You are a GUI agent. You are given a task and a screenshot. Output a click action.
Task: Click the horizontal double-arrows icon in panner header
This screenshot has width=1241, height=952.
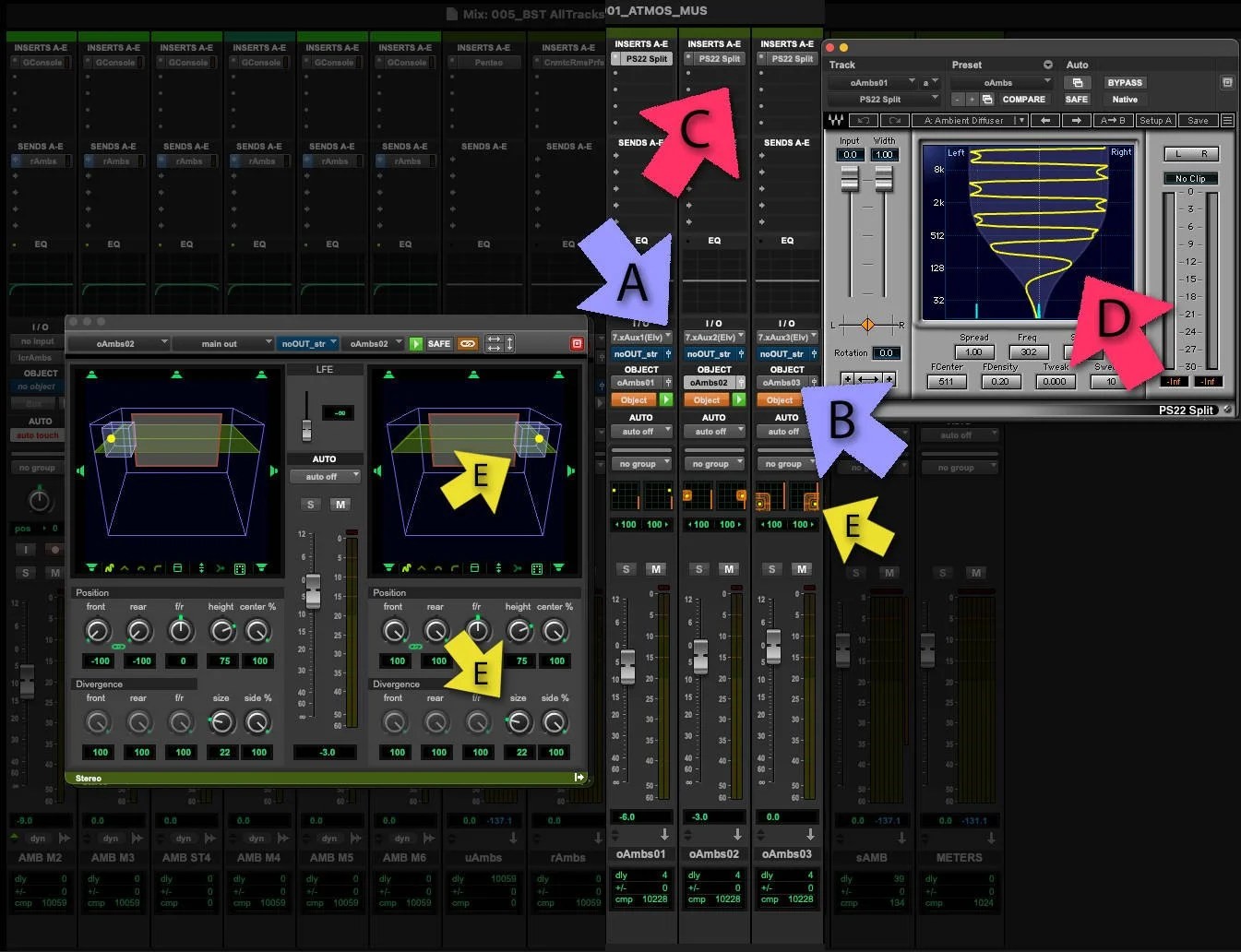click(x=494, y=343)
